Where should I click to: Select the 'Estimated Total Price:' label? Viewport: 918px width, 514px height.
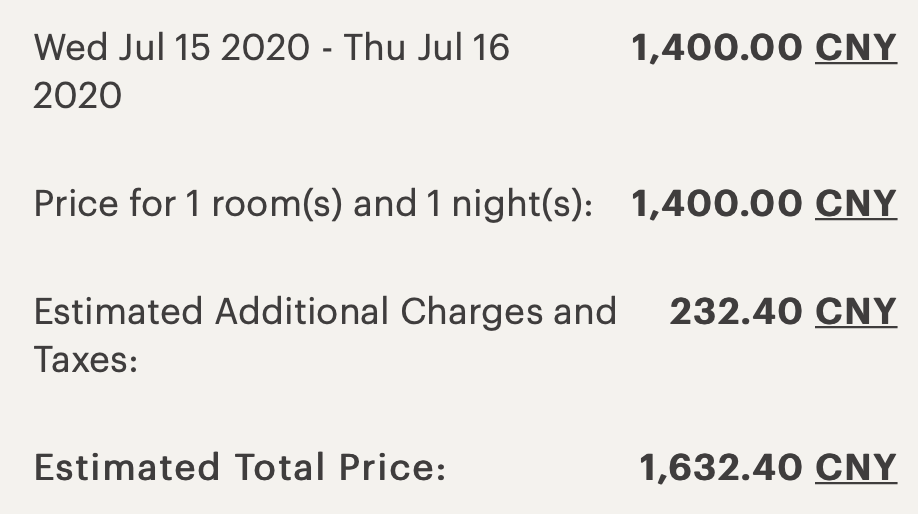click(x=240, y=467)
